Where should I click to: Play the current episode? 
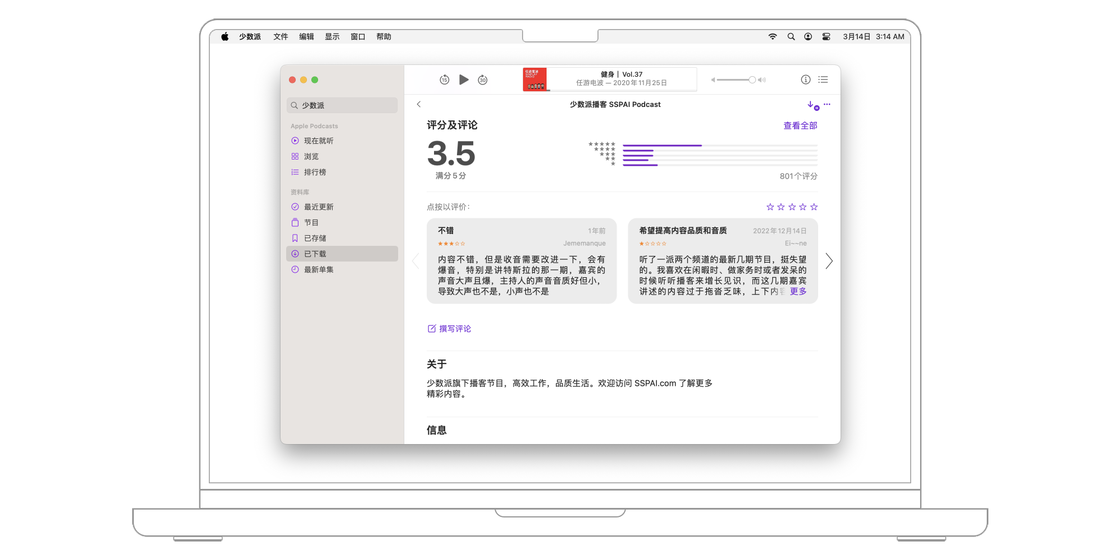tap(464, 79)
